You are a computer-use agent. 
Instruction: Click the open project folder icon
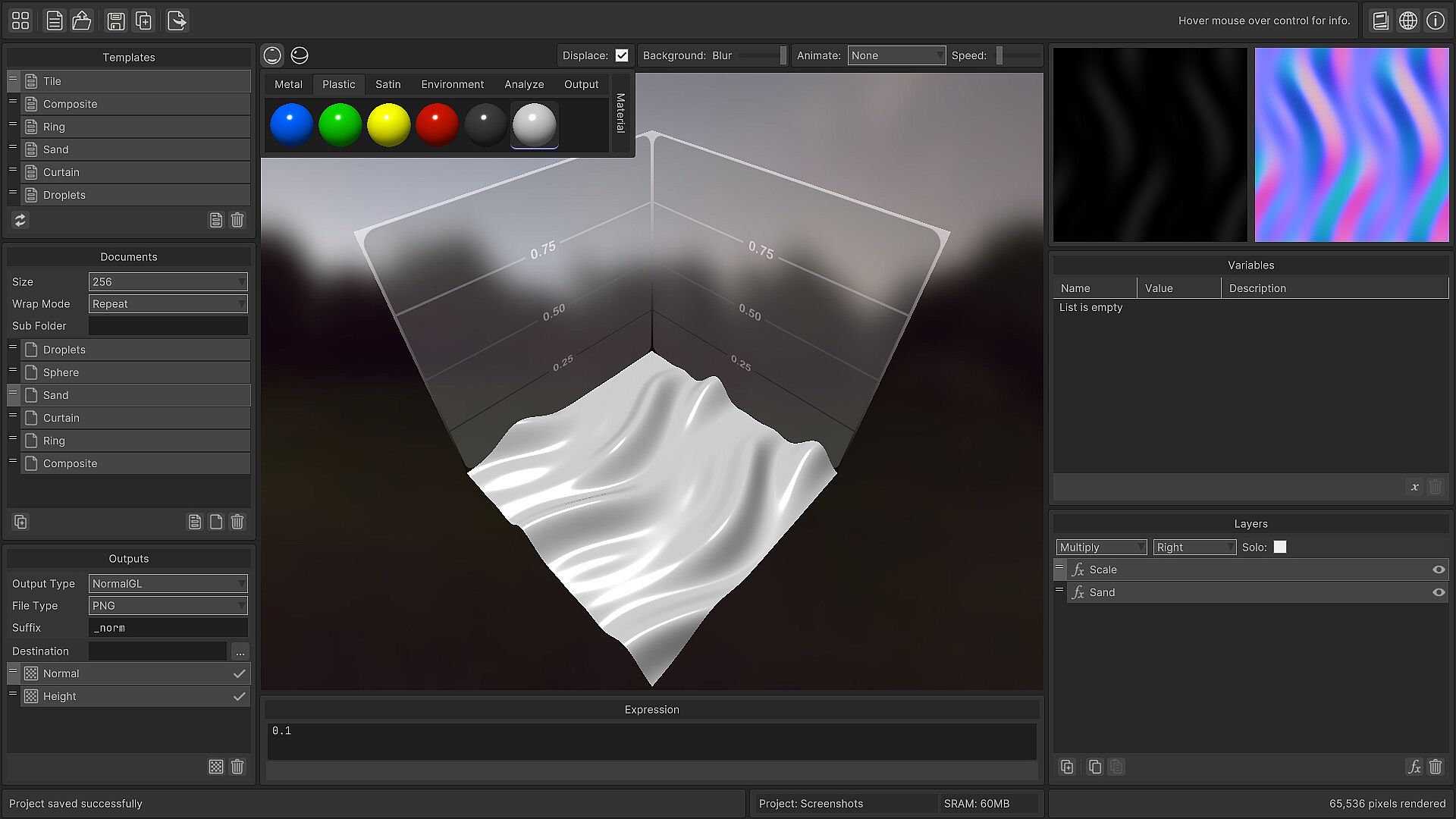[82, 20]
